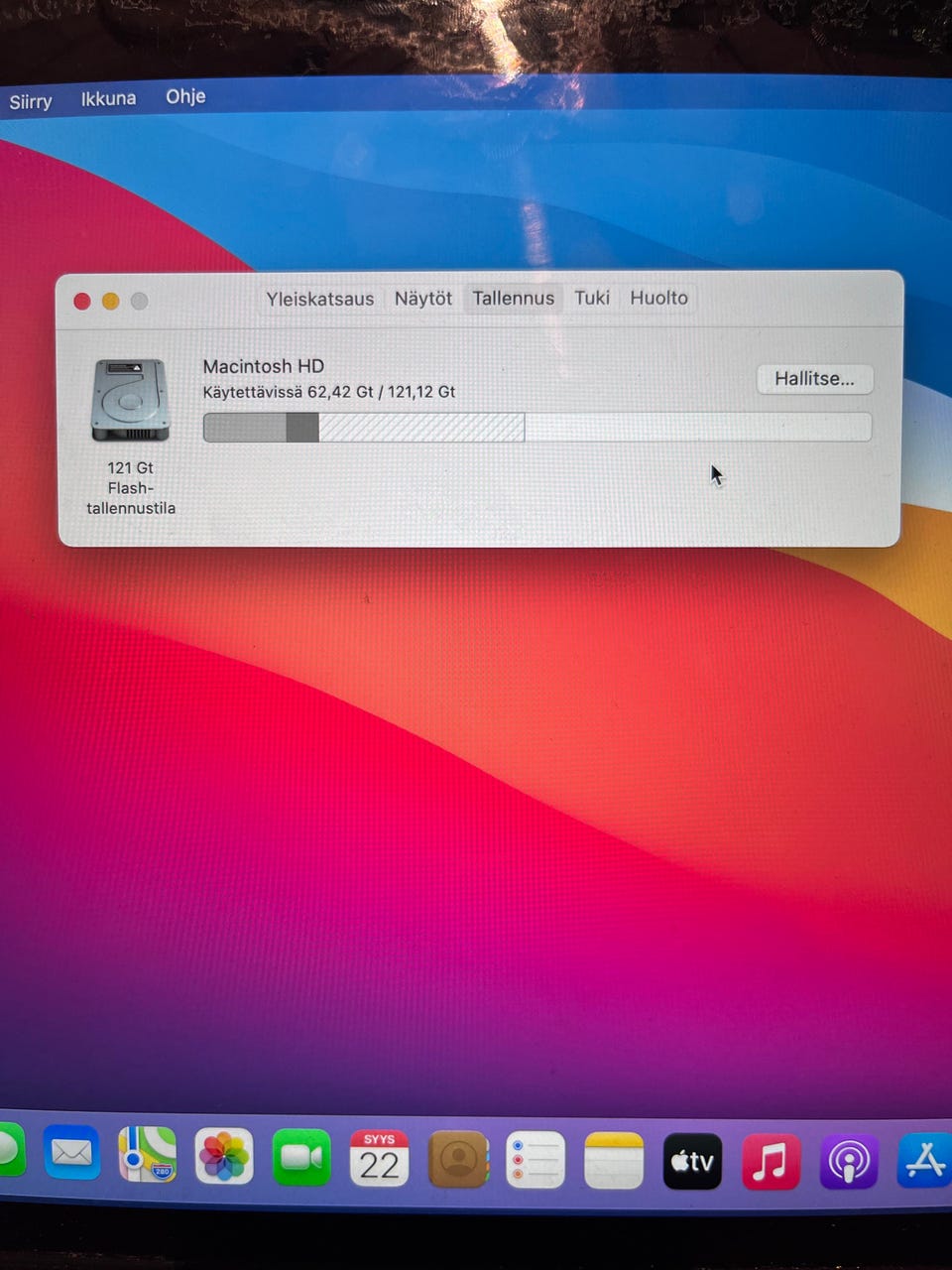Open the Contacts app icon

point(458,1159)
